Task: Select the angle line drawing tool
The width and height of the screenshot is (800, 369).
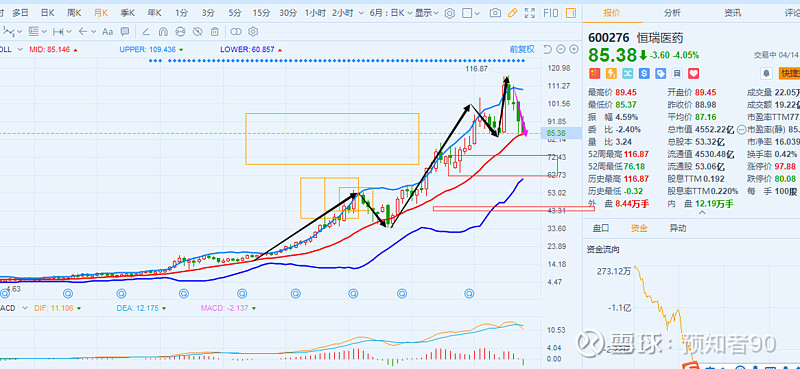Action: (145, 32)
